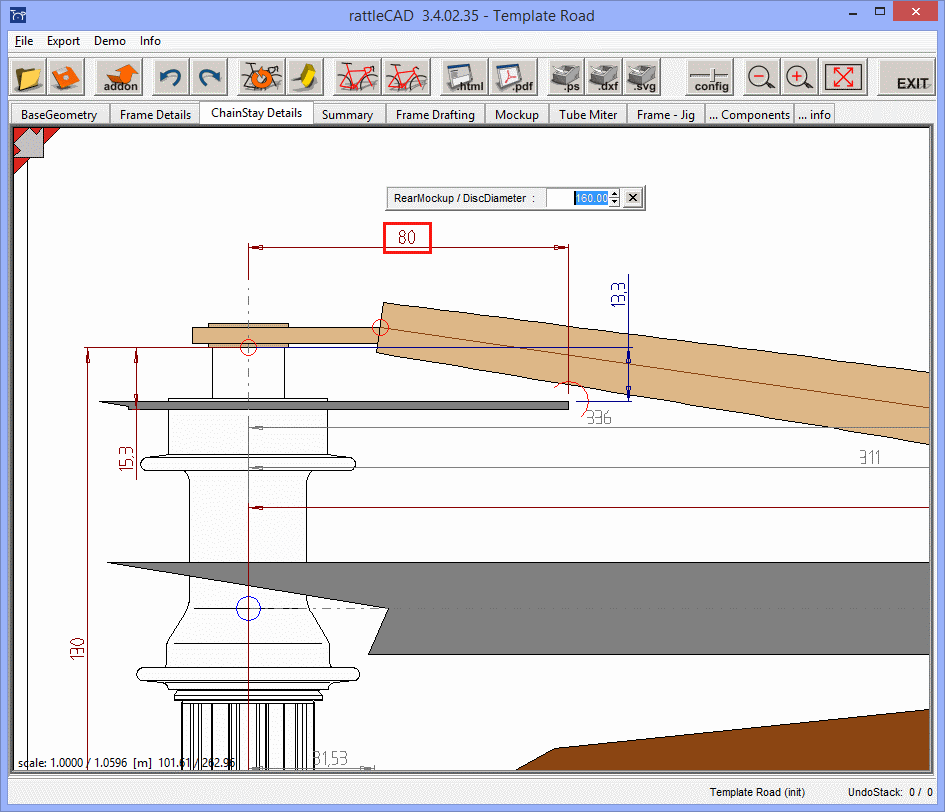
Task: Click the red fit-to-view icon
Action: click(x=842, y=78)
